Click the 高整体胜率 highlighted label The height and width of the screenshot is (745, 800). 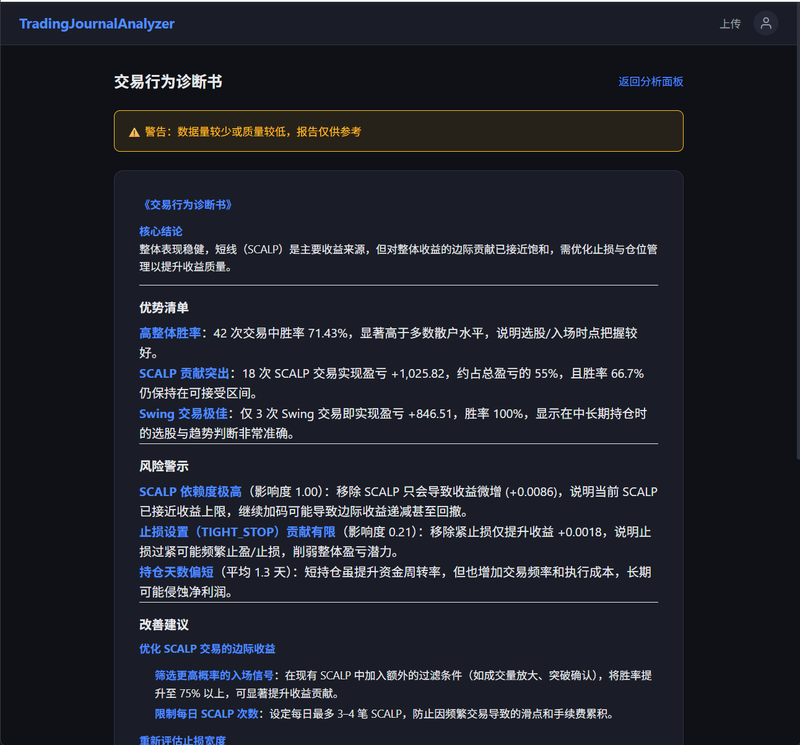point(170,333)
